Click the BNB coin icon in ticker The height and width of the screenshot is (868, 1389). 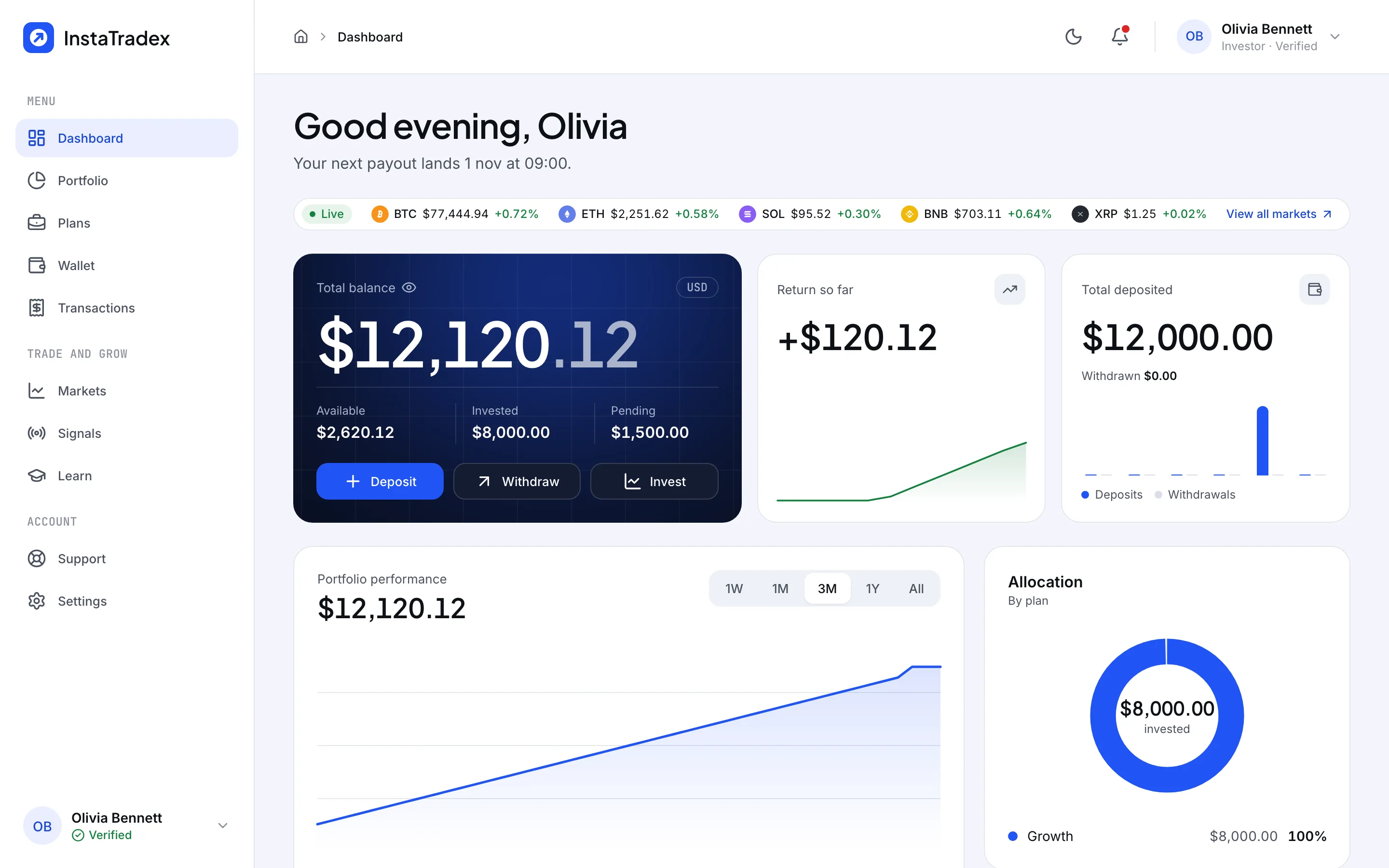[x=909, y=214]
